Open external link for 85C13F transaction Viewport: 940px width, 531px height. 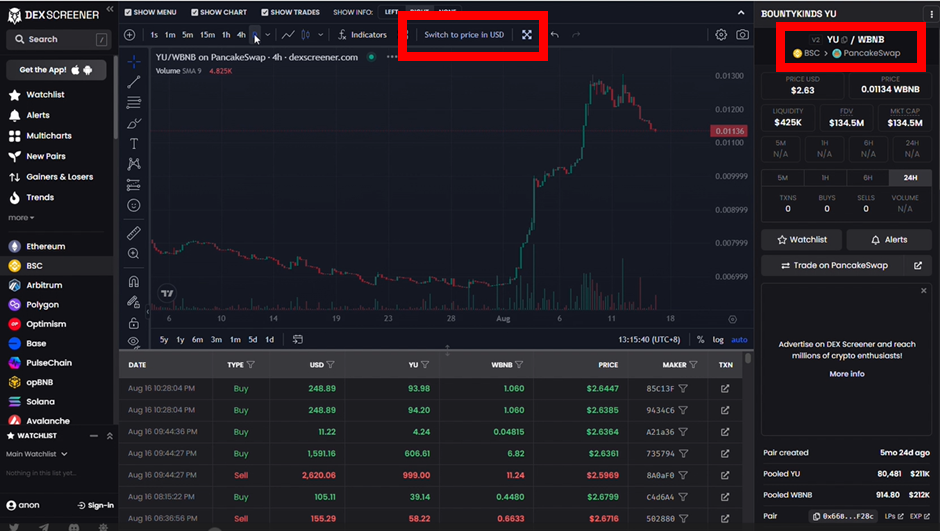pyautogui.click(x=725, y=388)
